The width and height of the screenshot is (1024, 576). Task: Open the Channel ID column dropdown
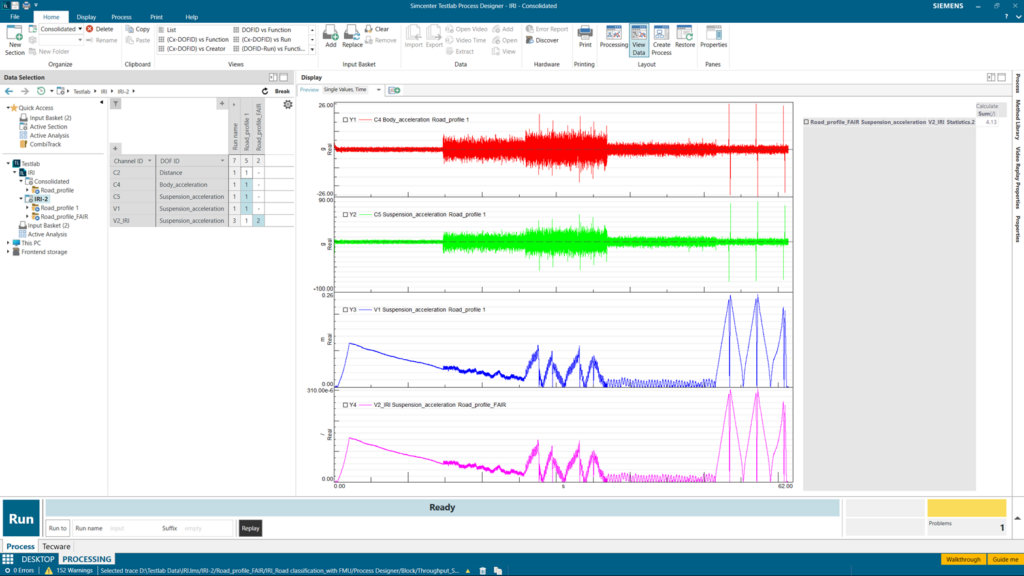(150, 161)
